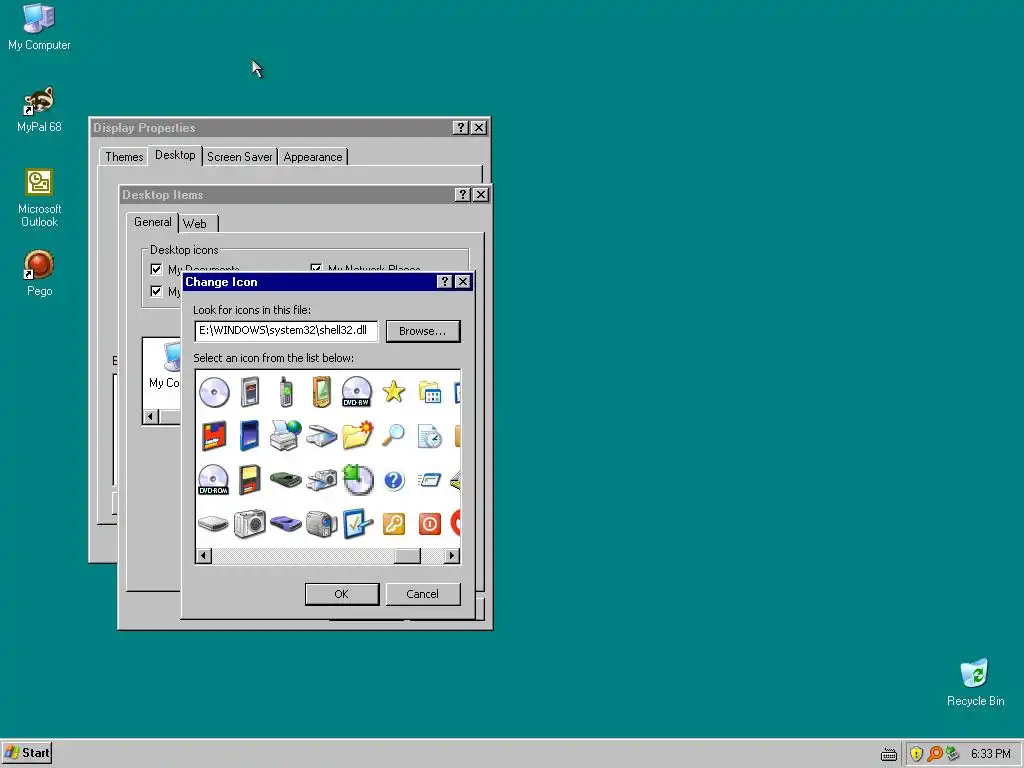Select the General tab in Desktop Items
This screenshot has width=1024, height=768.
(153, 222)
